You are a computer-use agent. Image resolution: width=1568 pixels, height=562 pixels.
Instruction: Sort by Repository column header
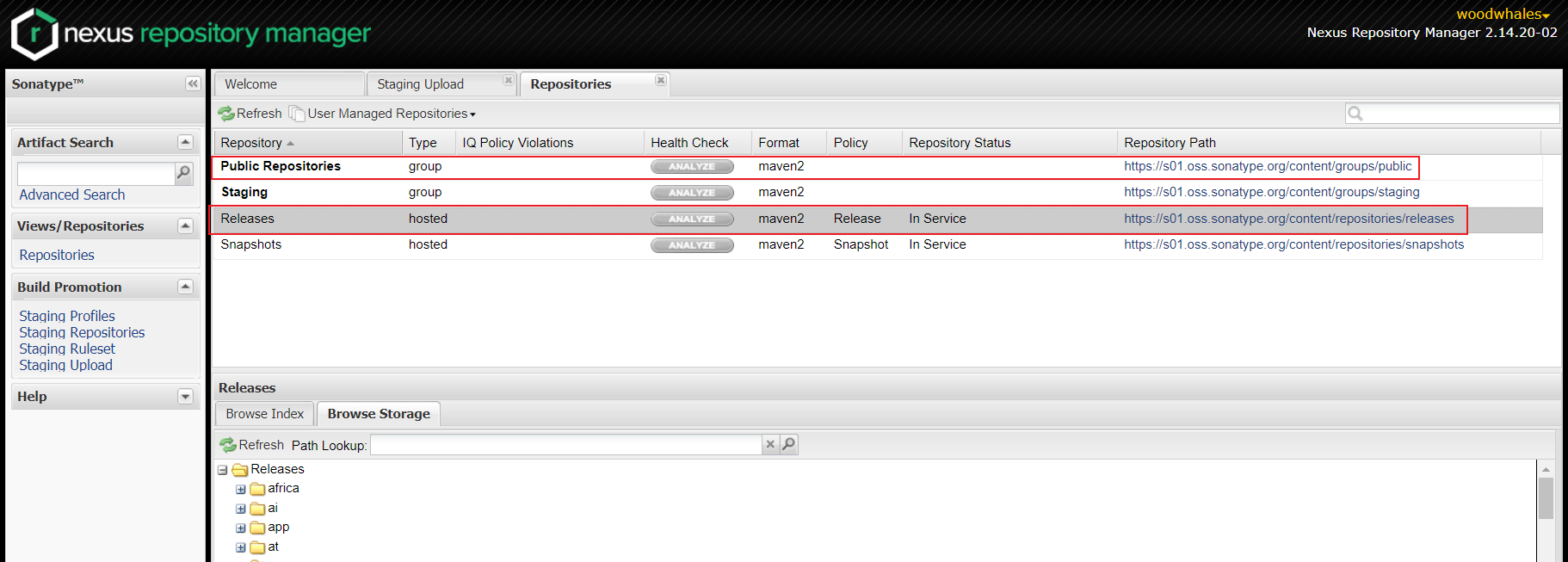pyautogui.click(x=308, y=143)
